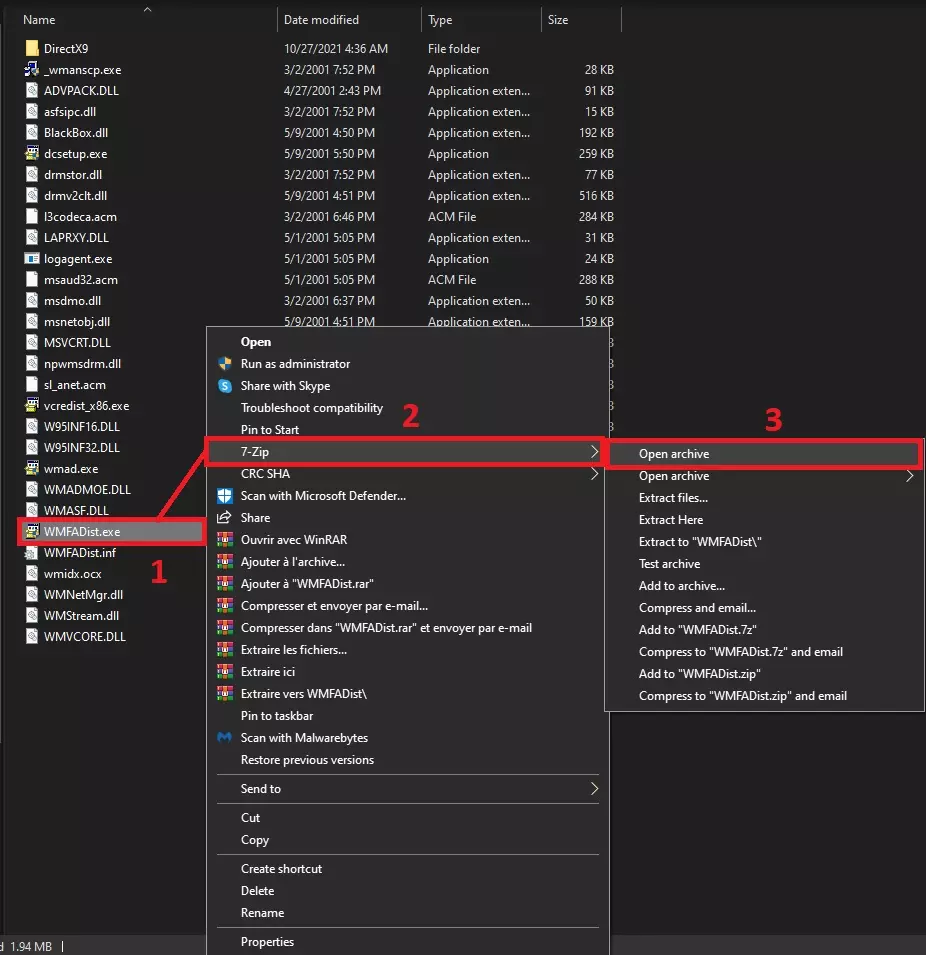Choose Extract files... in 7-Zip submenu
926x955 pixels.
673,498
